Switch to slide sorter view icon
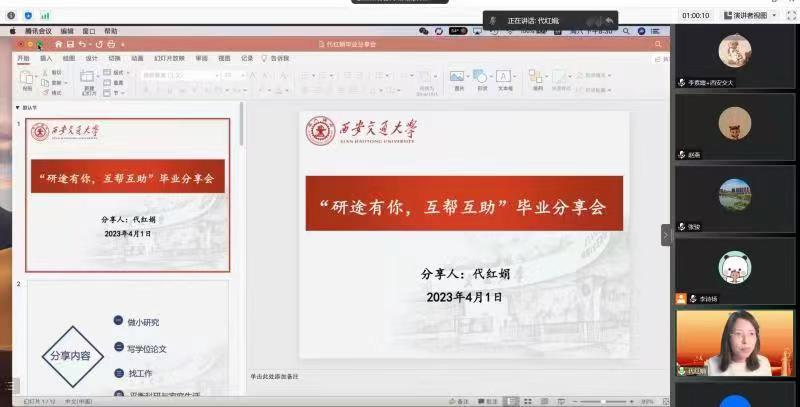The width and height of the screenshot is (800, 407). [x=528, y=402]
